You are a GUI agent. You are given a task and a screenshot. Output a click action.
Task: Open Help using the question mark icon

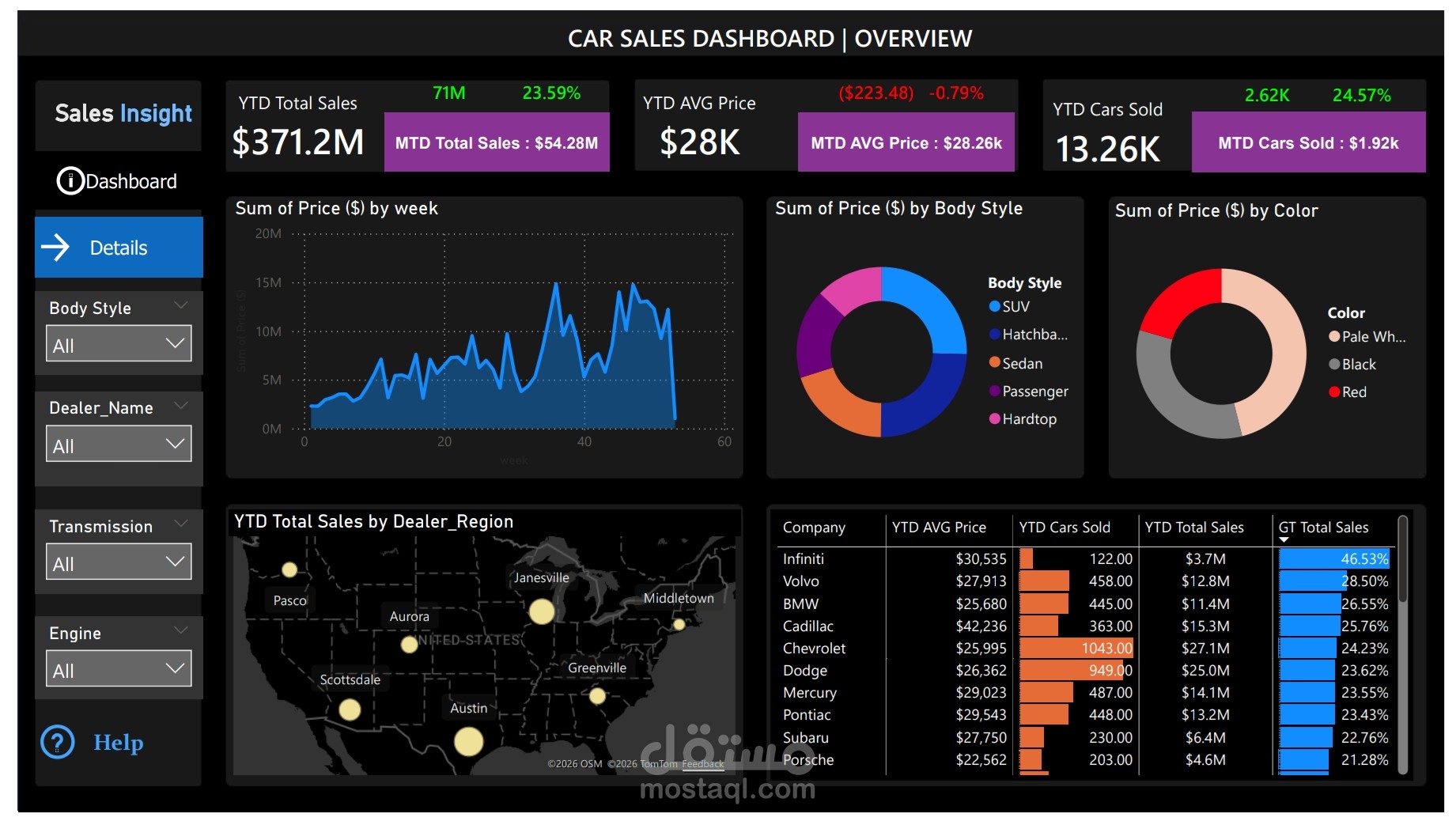(x=56, y=743)
